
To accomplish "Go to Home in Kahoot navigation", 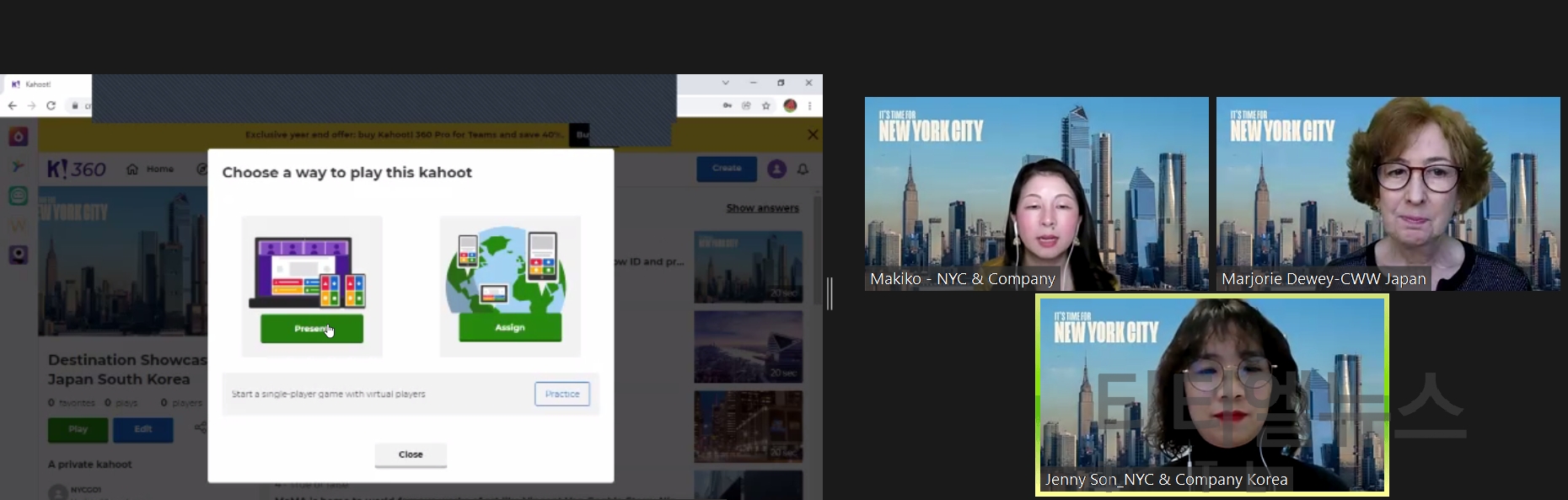I will coord(152,169).
